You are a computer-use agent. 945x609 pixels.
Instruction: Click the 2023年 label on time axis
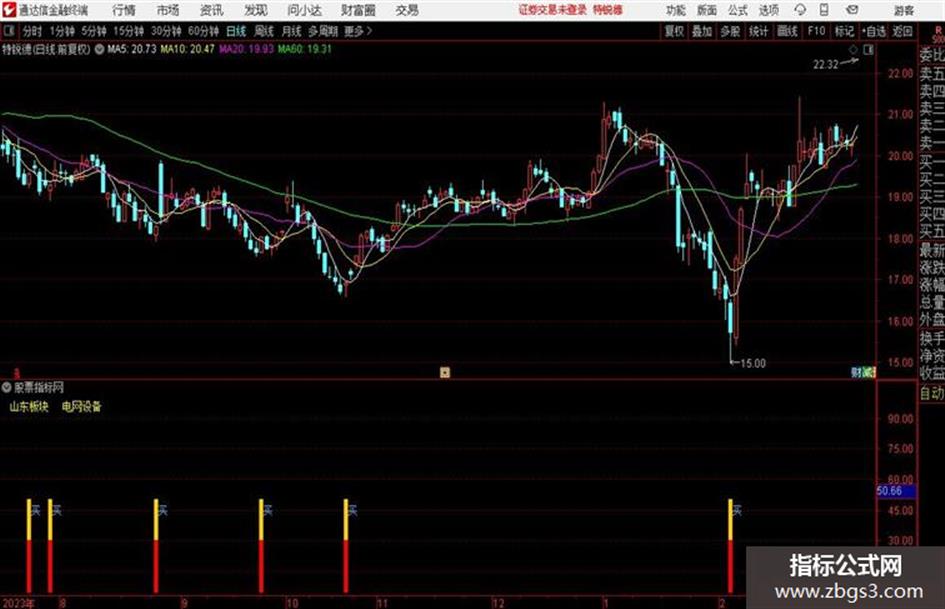18,603
